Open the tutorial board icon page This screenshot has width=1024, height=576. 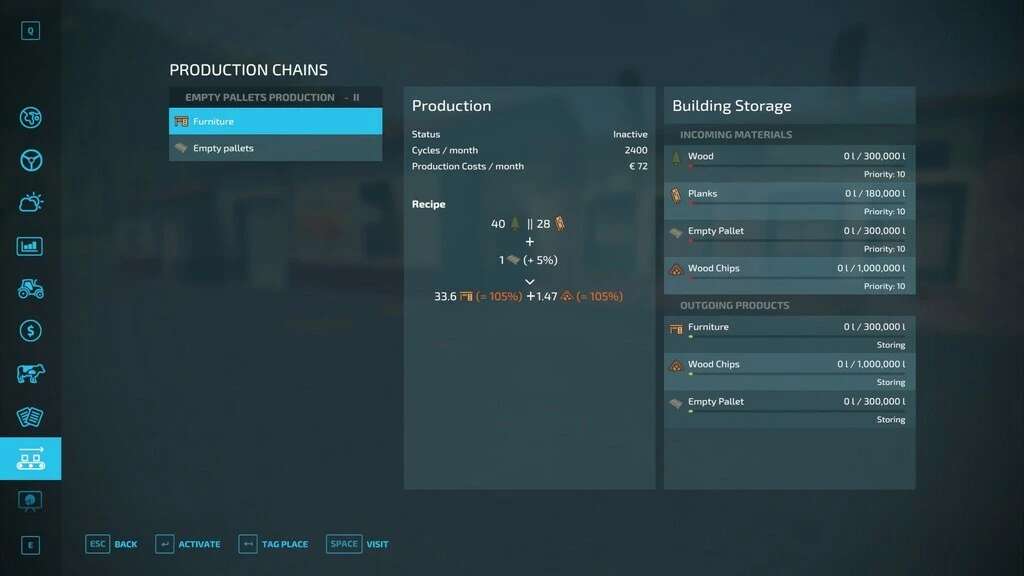click(30, 501)
